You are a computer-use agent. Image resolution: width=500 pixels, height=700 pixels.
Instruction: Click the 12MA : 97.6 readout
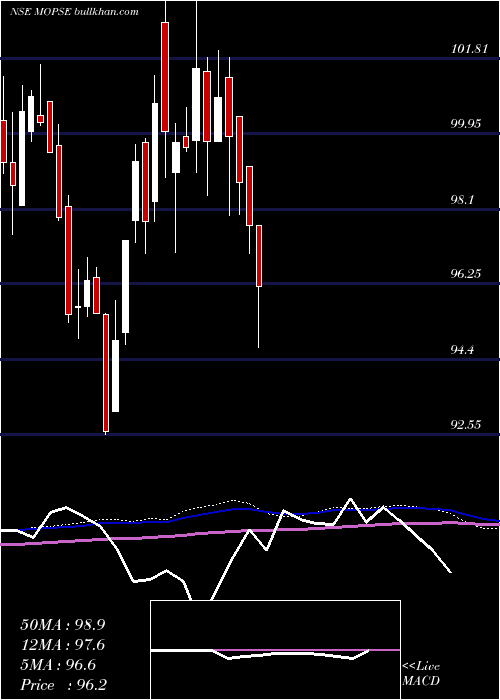pyautogui.click(x=63, y=645)
